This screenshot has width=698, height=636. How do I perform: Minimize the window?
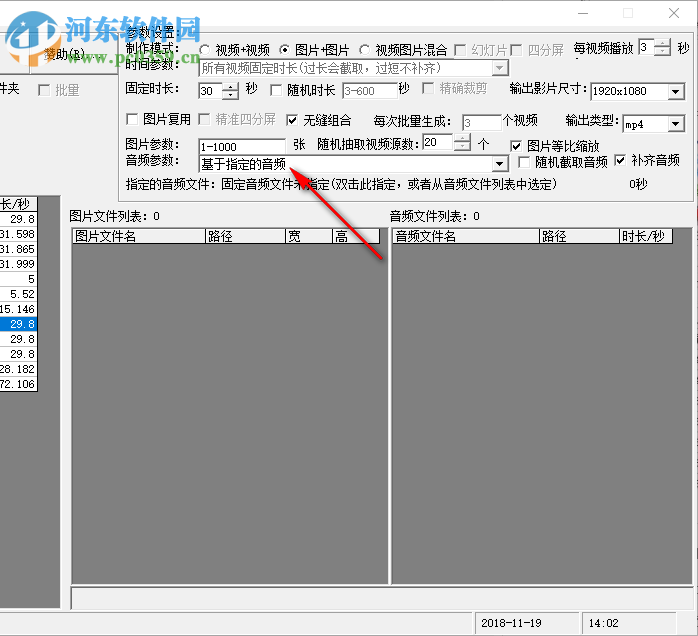click(583, 13)
